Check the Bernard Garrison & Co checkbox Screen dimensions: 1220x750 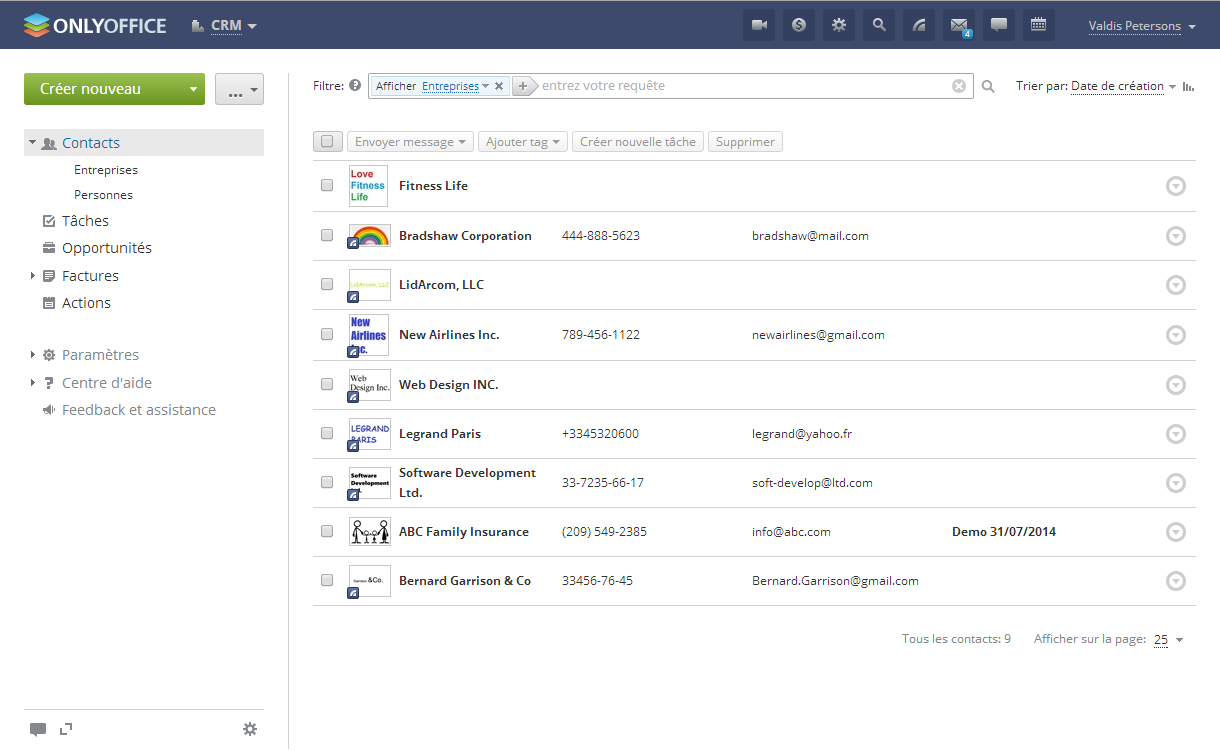pos(327,580)
